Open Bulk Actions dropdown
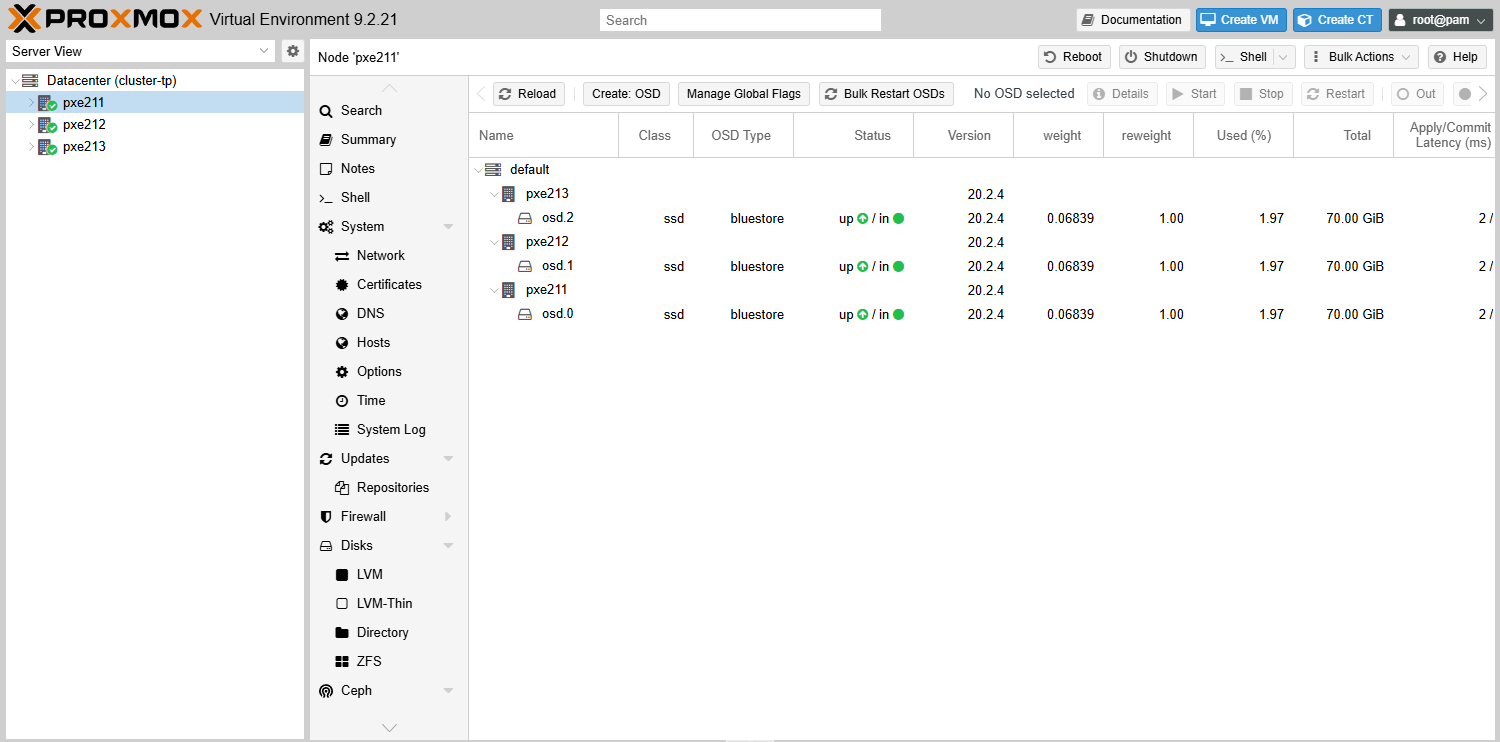The image size is (1500, 742). coord(1361,57)
